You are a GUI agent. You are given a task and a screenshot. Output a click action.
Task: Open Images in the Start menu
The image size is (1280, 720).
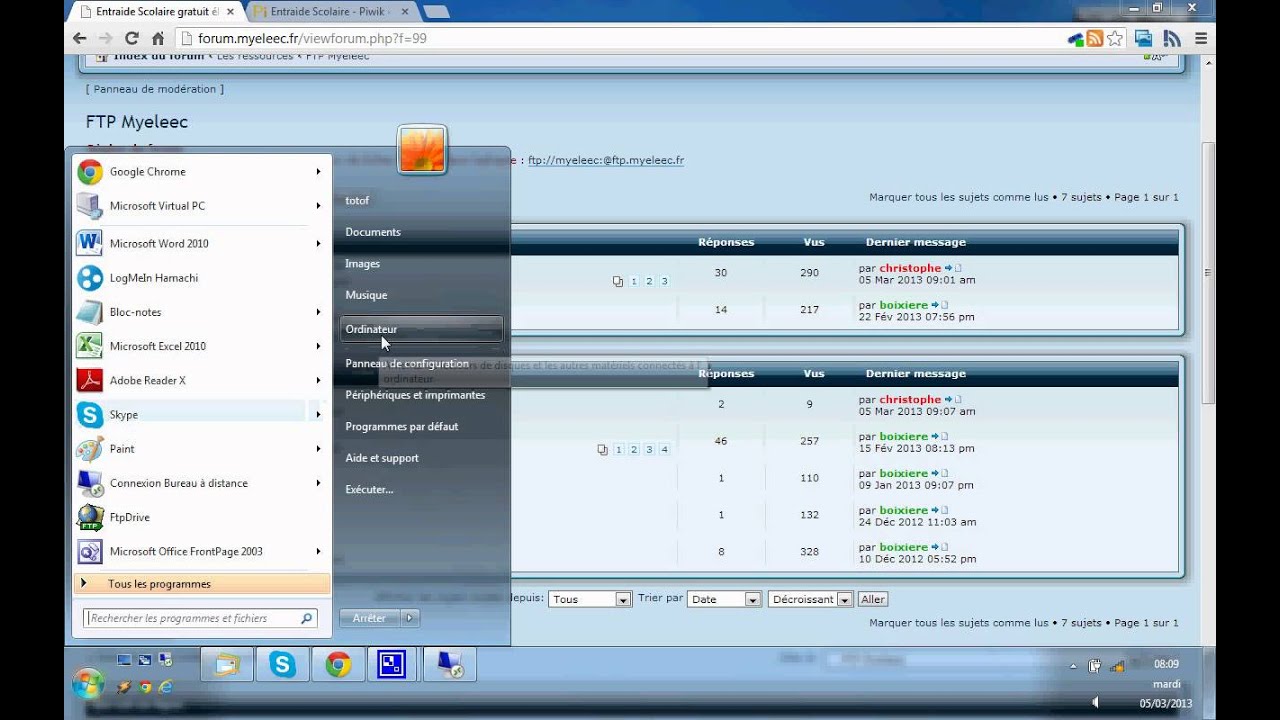421,264
